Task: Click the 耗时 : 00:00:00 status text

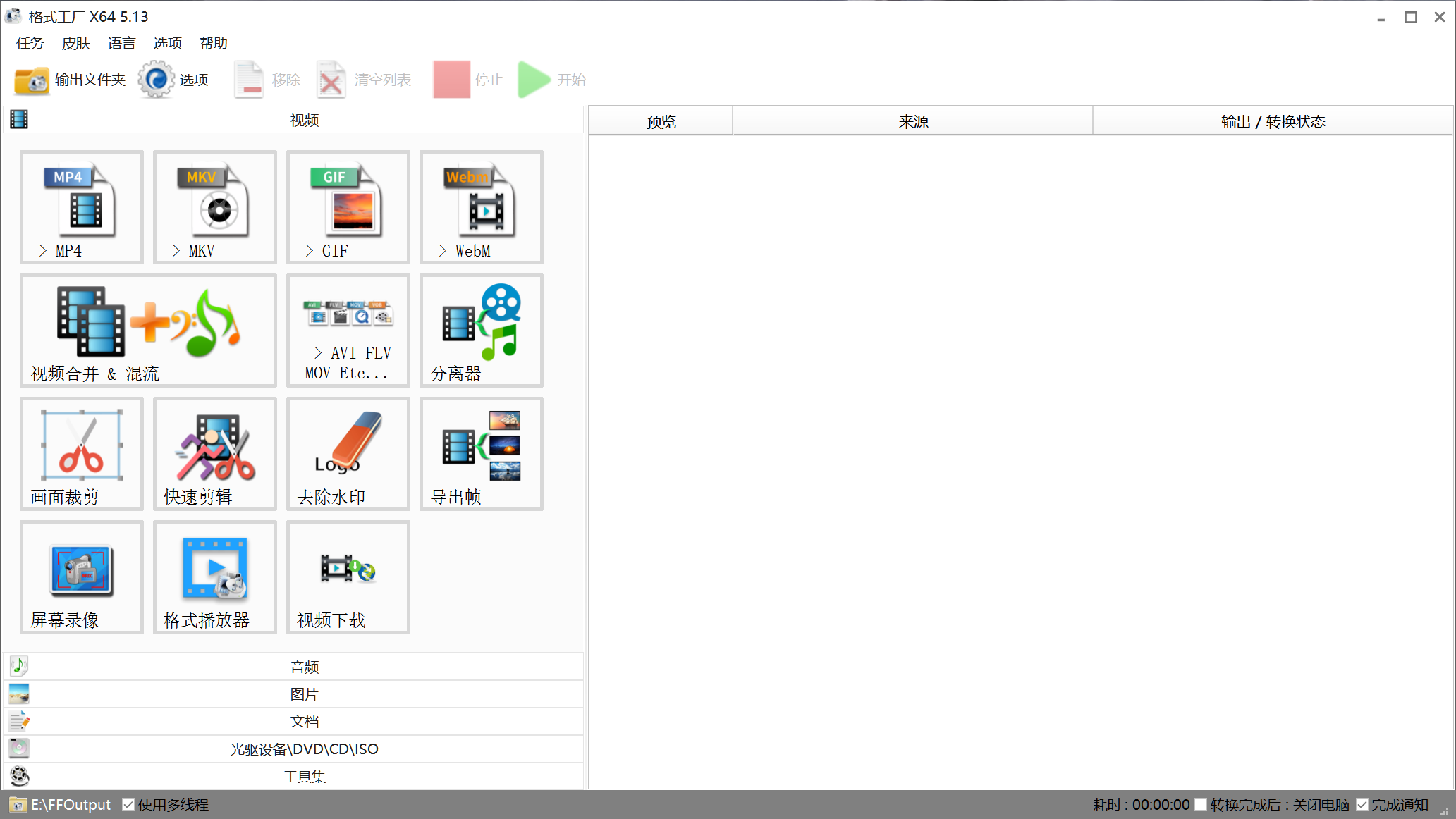Action: pos(1142,805)
